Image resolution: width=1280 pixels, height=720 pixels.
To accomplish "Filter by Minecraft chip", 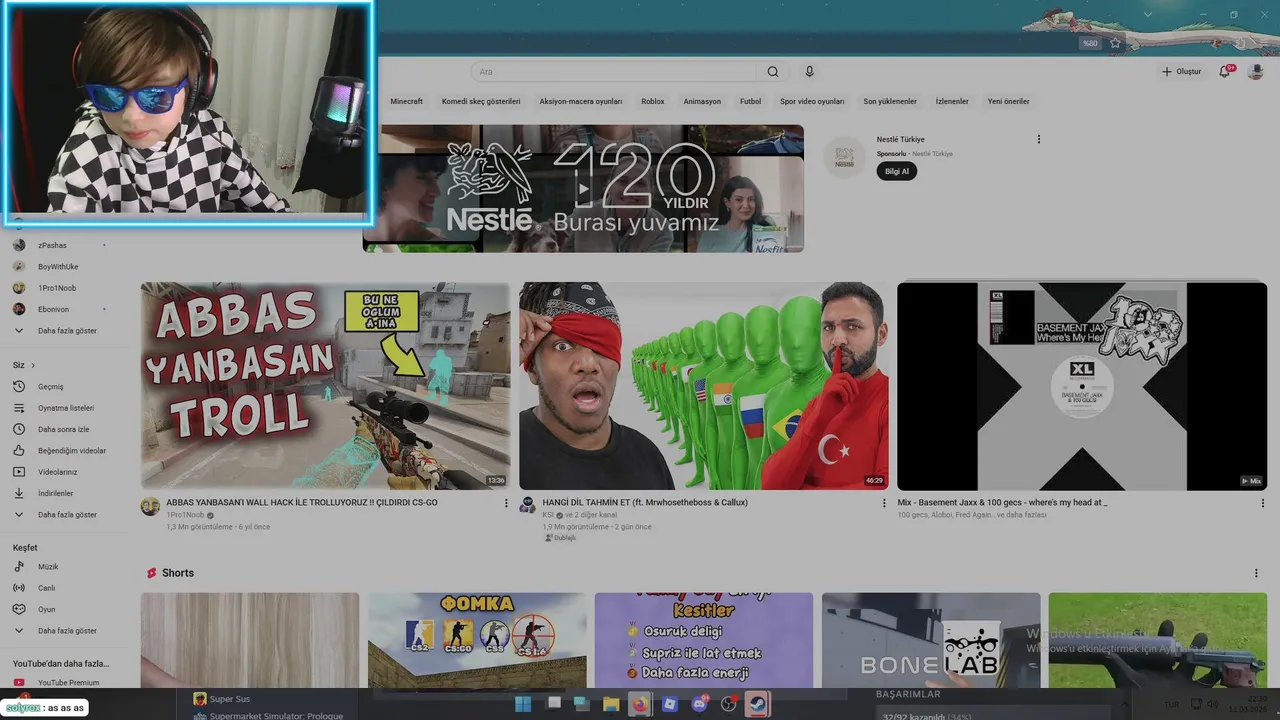I will point(406,101).
